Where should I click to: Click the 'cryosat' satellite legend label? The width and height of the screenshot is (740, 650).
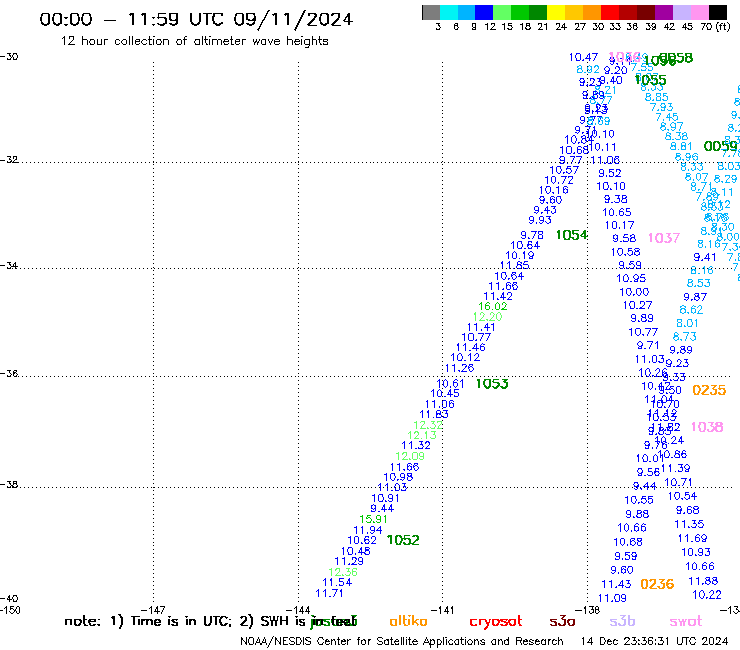[496, 622]
